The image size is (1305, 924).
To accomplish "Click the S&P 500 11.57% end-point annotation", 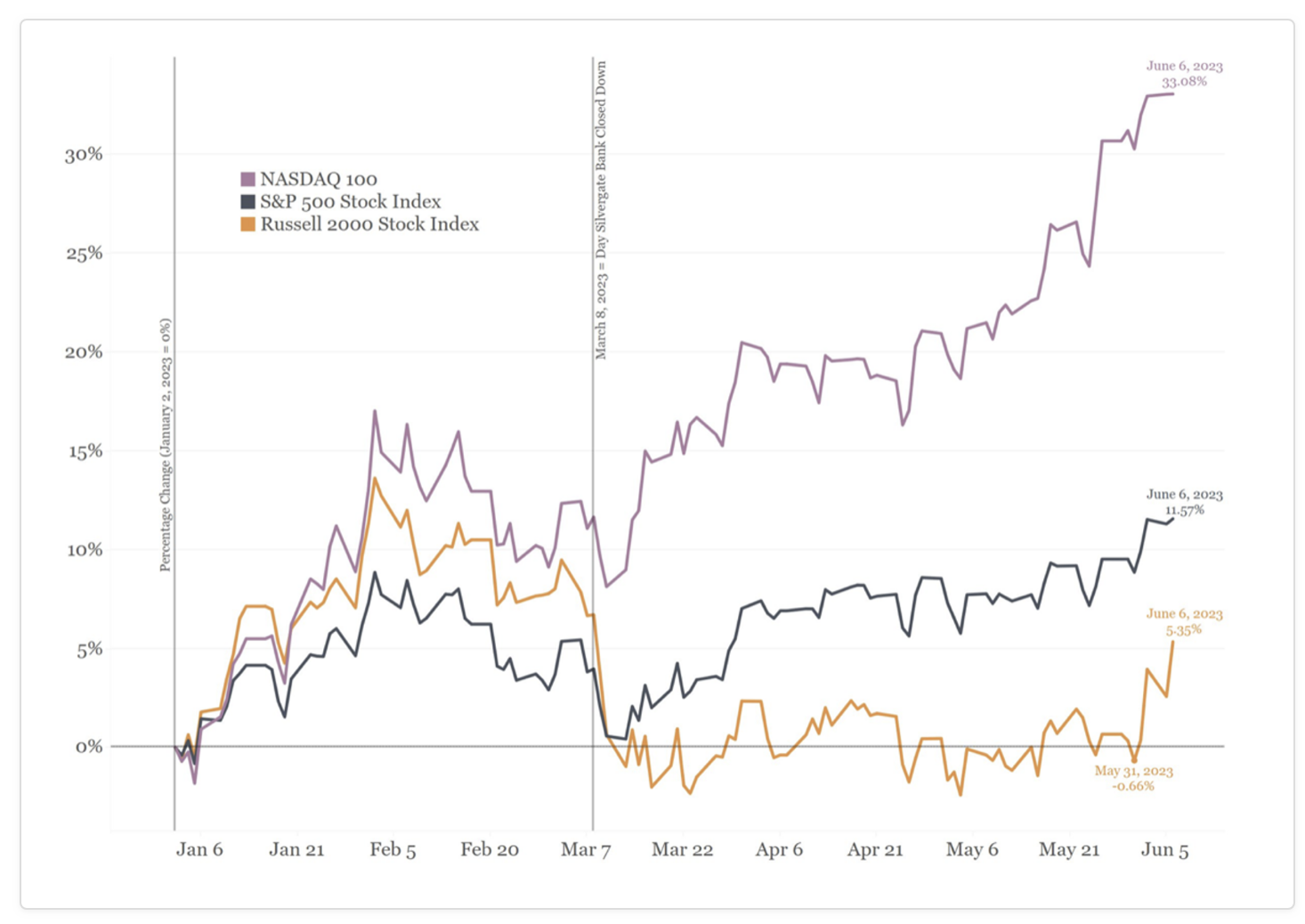I will (1184, 502).
